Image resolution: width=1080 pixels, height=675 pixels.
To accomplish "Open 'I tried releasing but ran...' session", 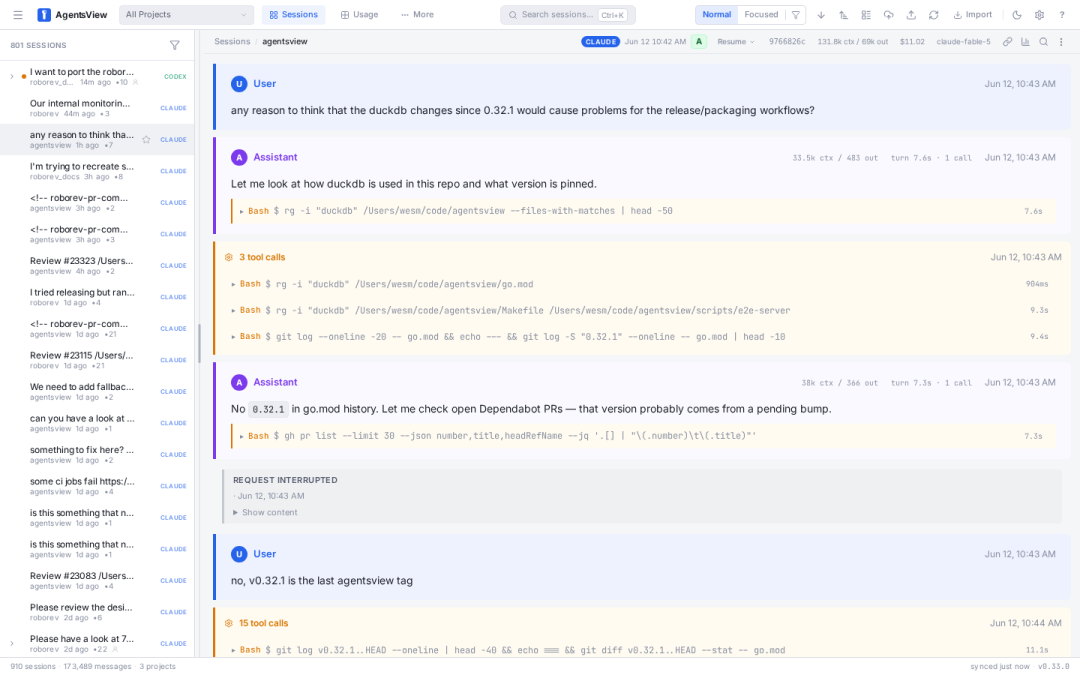I will click(97, 298).
